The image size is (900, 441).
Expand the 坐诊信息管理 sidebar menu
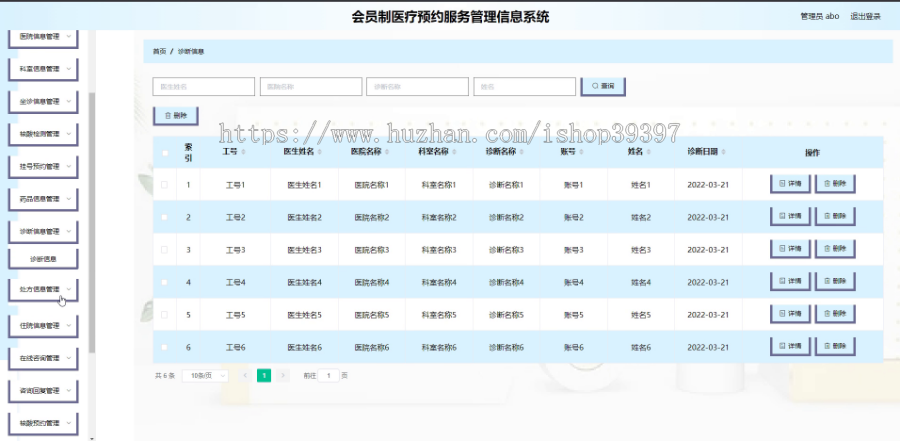click(43, 102)
